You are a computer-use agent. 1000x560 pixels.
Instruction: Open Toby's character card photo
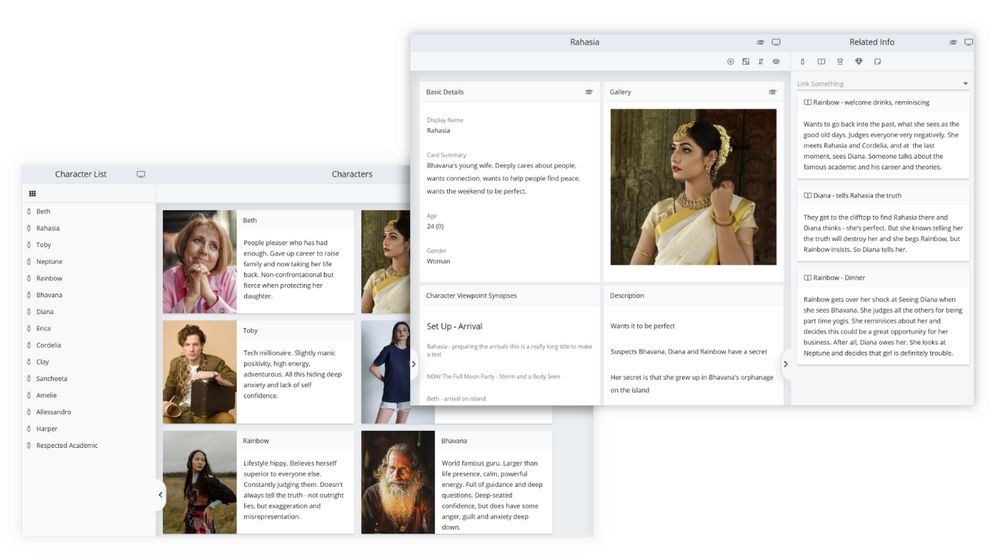tap(200, 372)
